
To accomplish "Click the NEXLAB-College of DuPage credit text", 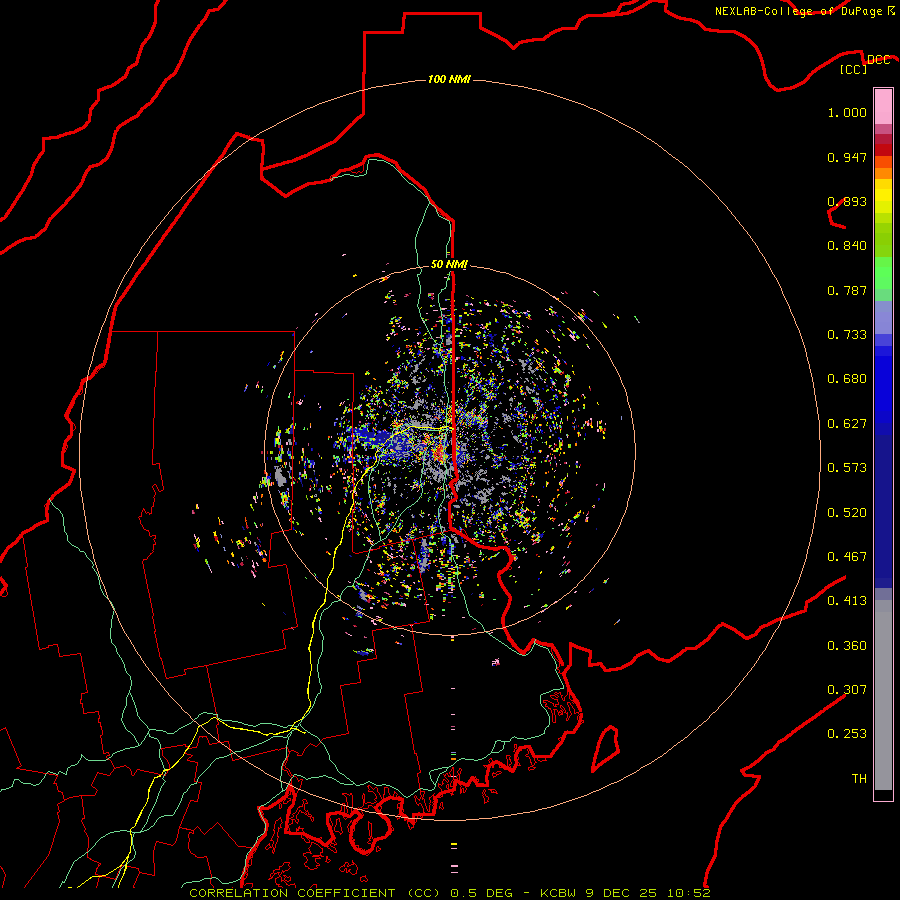I will coord(798,11).
